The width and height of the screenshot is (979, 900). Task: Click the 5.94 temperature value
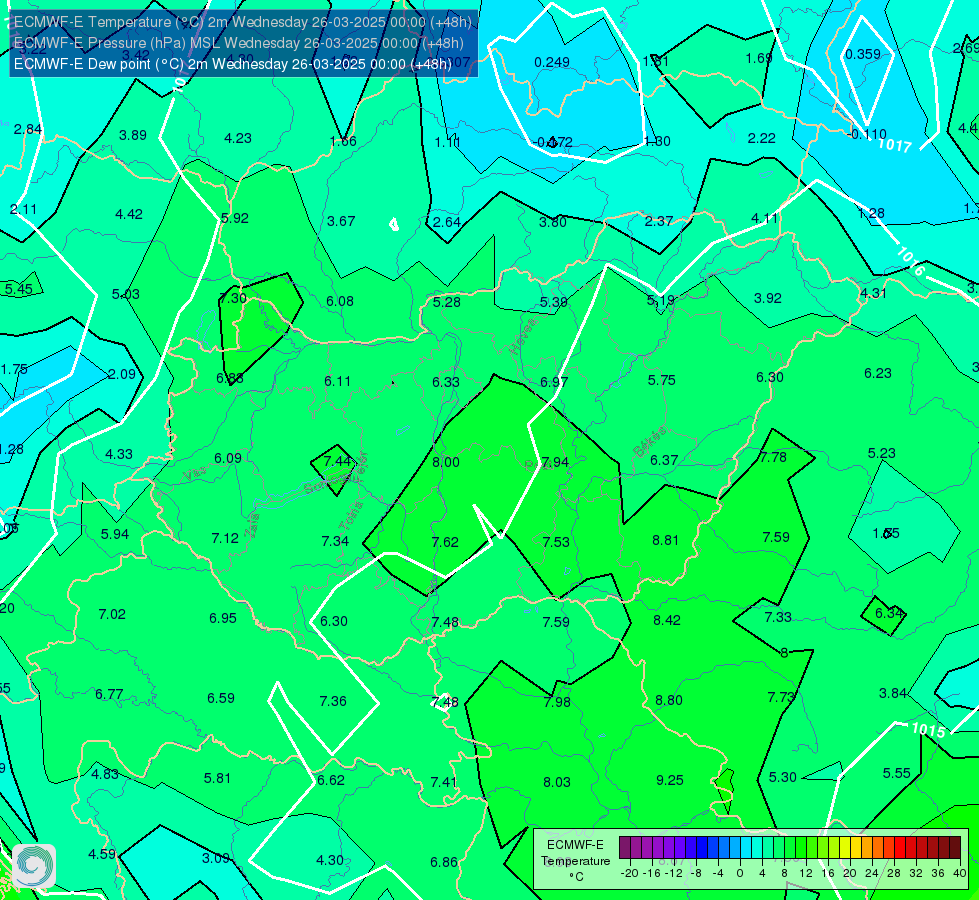115,534
